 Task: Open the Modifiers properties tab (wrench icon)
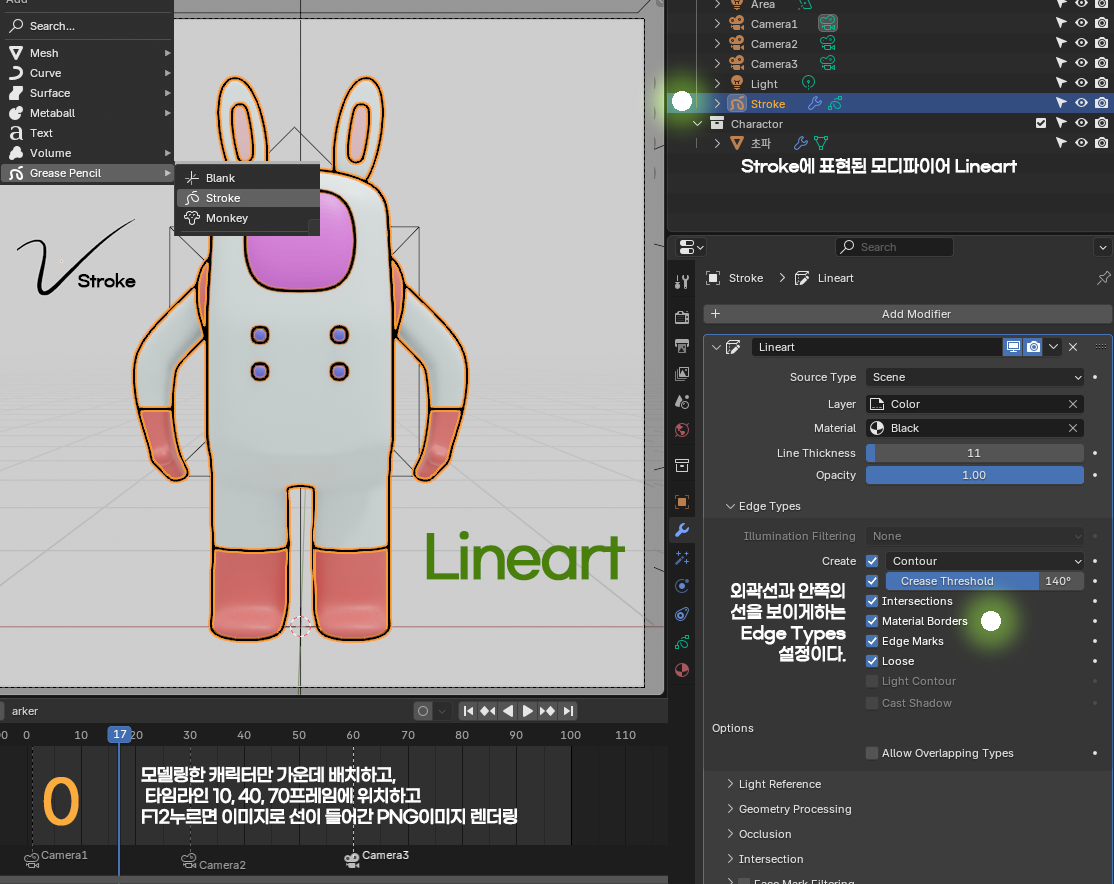click(682, 529)
